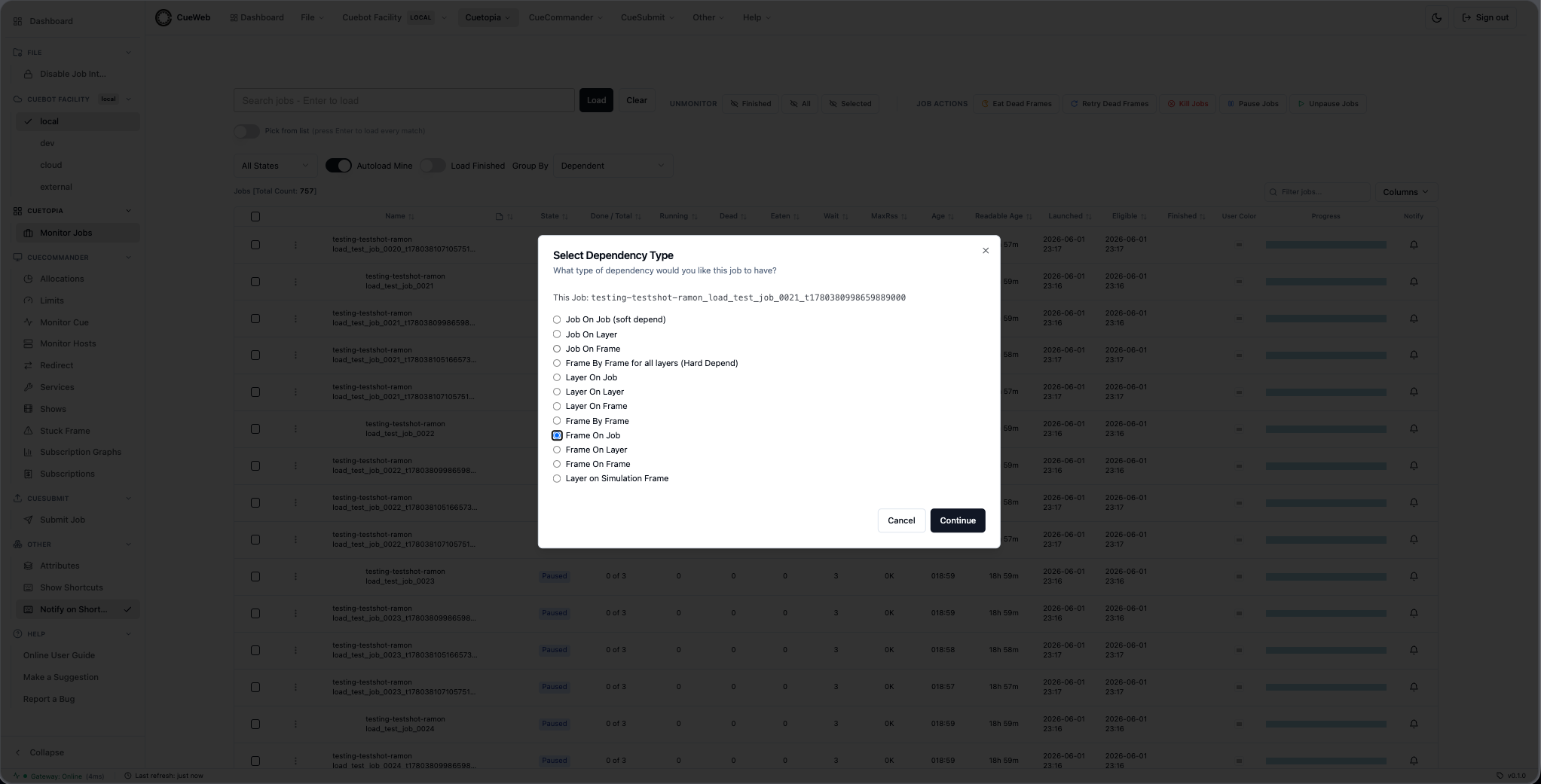Click the Kill Jobs button
This screenshot has width=1541, height=784.
(x=1187, y=104)
